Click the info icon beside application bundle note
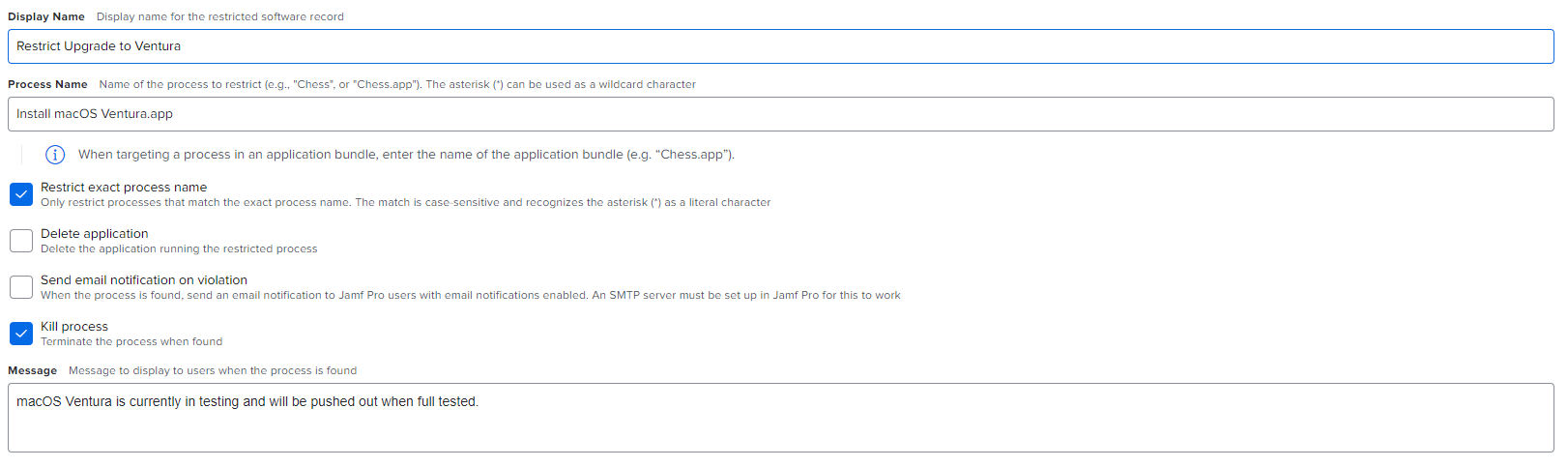The image size is (1568, 467). (x=55, y=155)
